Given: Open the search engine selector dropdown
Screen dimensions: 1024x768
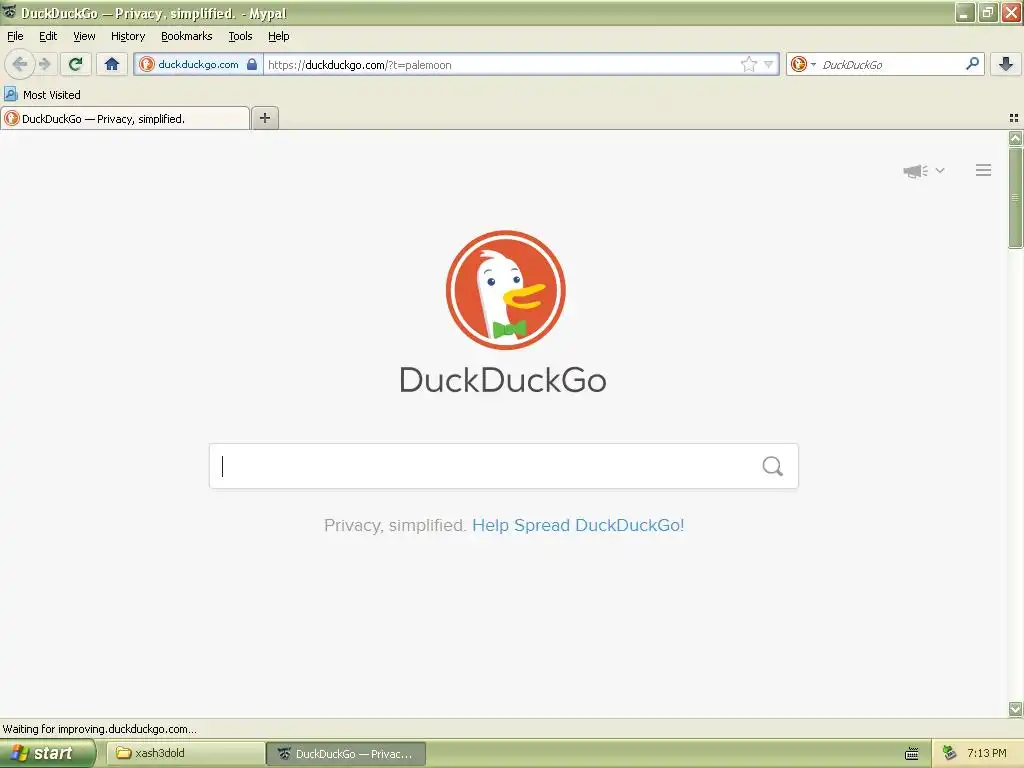Looking at the screenshot, I should (803, 64).
